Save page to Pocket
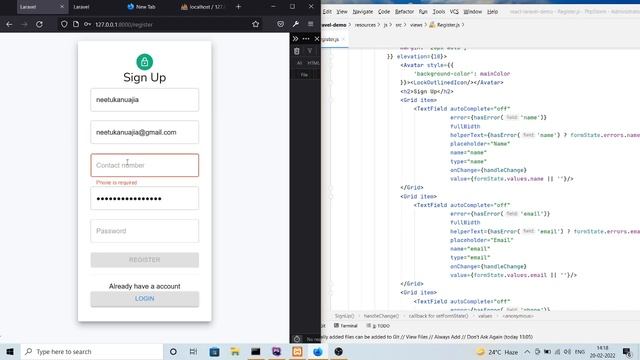Viewport: 640px width, 360px height. tap(280, 24)
